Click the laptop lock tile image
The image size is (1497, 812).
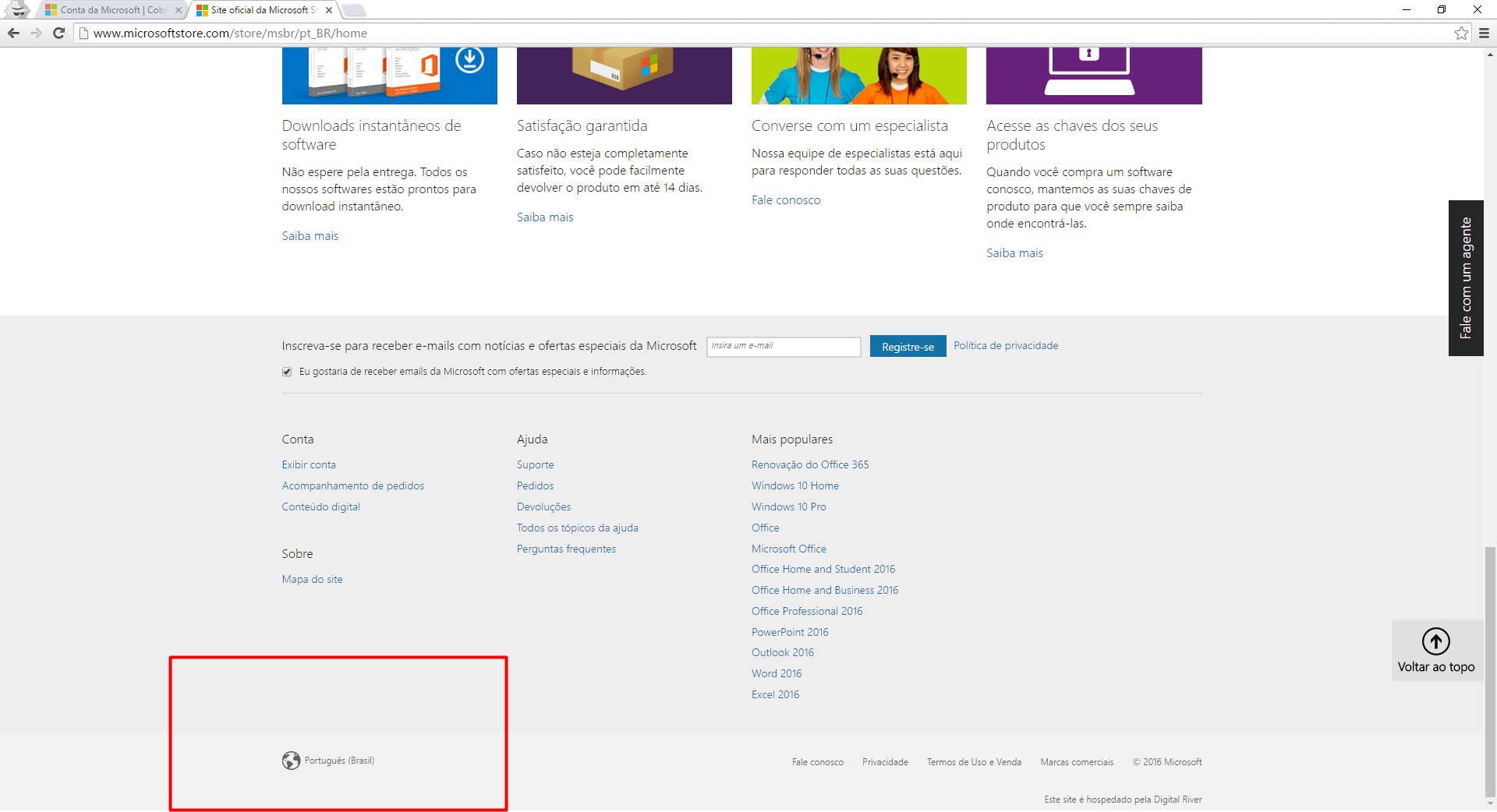[1094, 76]
